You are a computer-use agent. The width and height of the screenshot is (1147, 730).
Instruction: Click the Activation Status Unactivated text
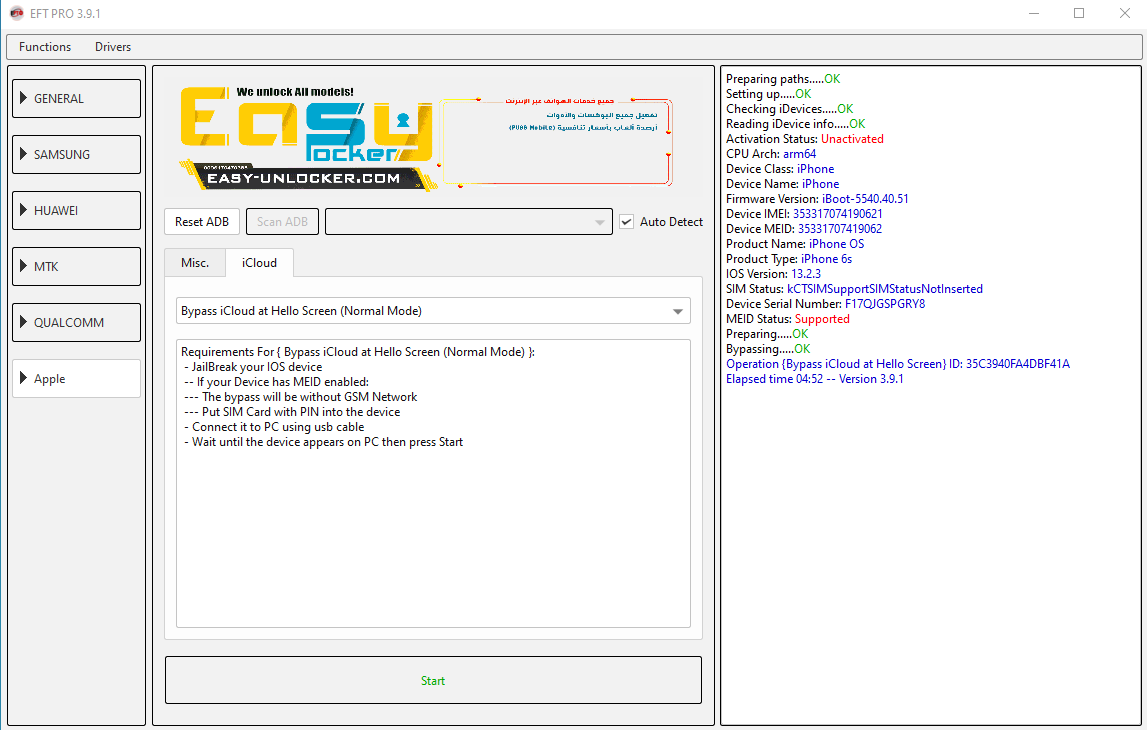point(852,139)
